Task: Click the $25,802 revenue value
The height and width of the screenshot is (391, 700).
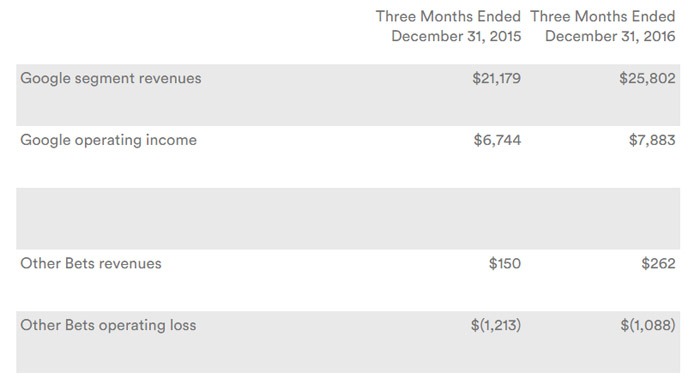Action: pos(647,79)
